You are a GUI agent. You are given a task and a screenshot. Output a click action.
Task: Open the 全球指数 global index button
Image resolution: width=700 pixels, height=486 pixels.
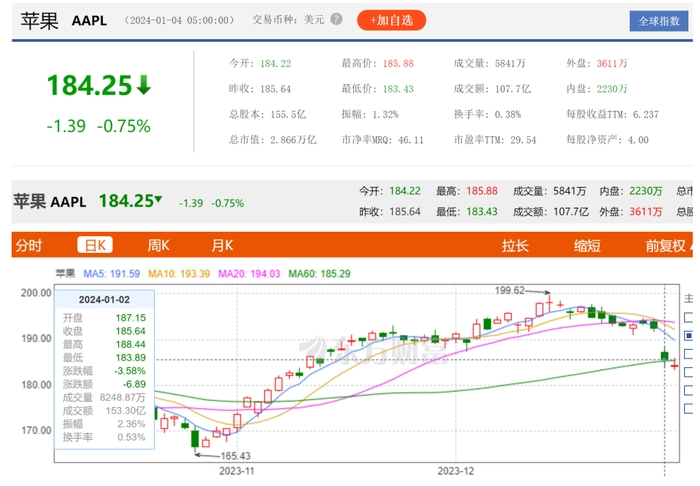coord(657,20)
